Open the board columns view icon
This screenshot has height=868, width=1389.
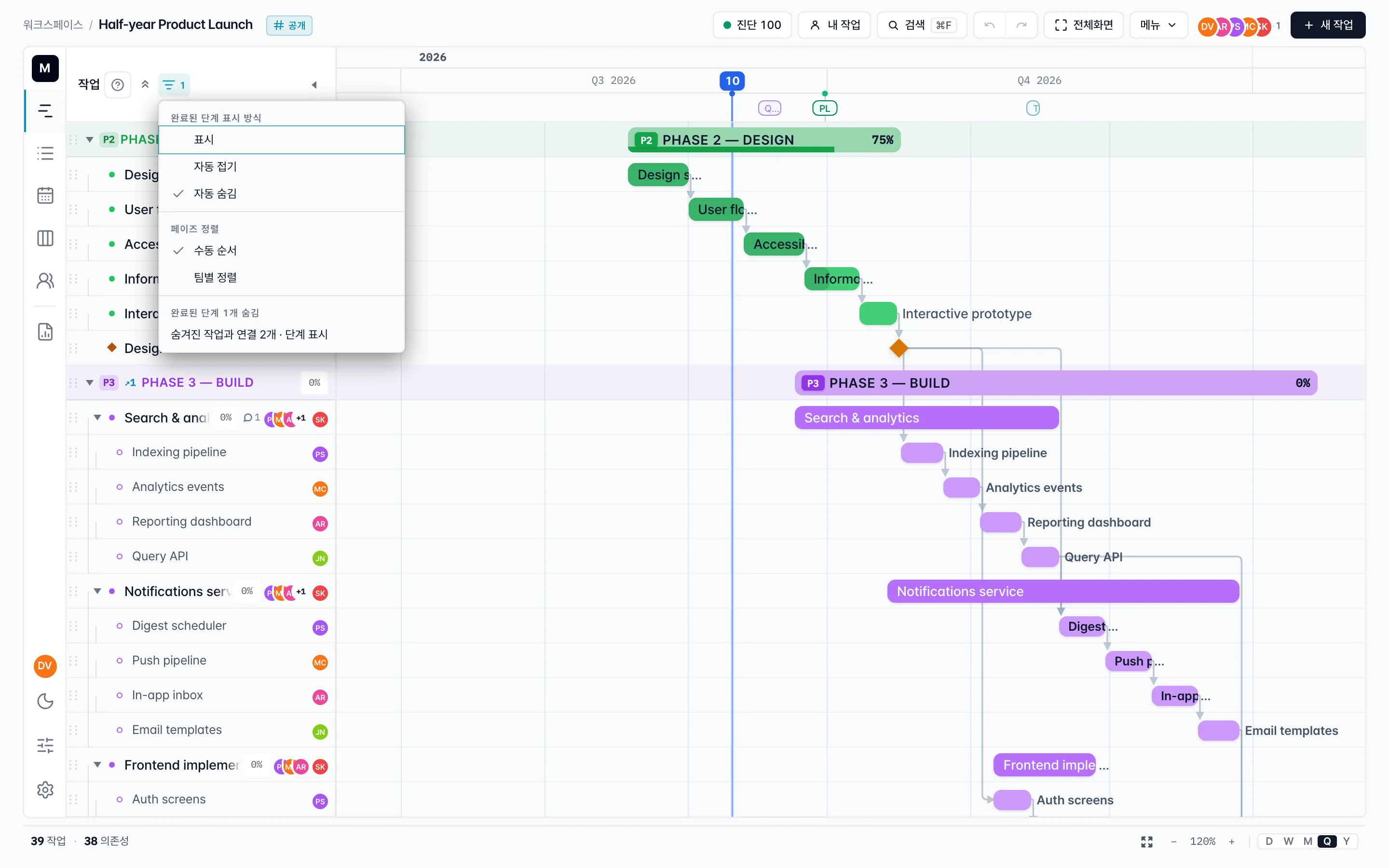click(45, 238)
